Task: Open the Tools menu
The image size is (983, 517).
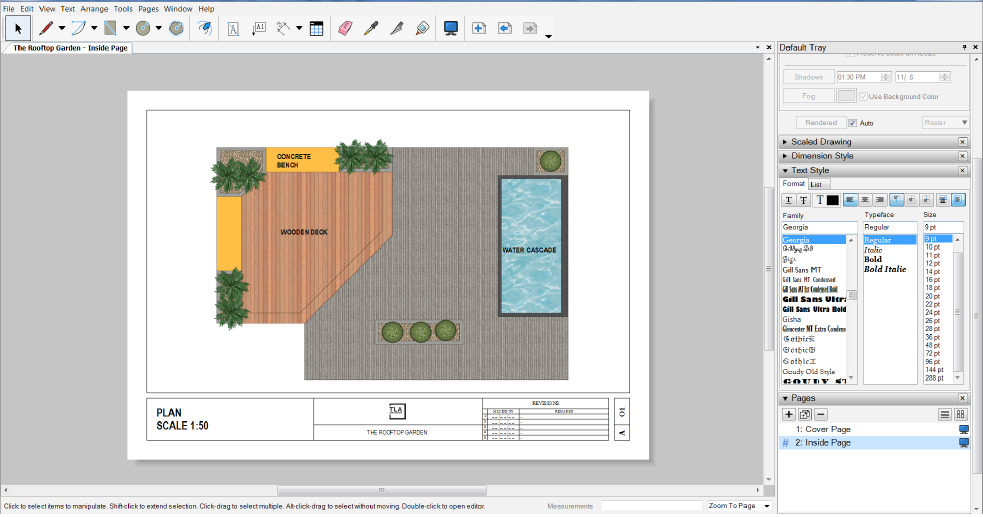Action: coord(123,9)
